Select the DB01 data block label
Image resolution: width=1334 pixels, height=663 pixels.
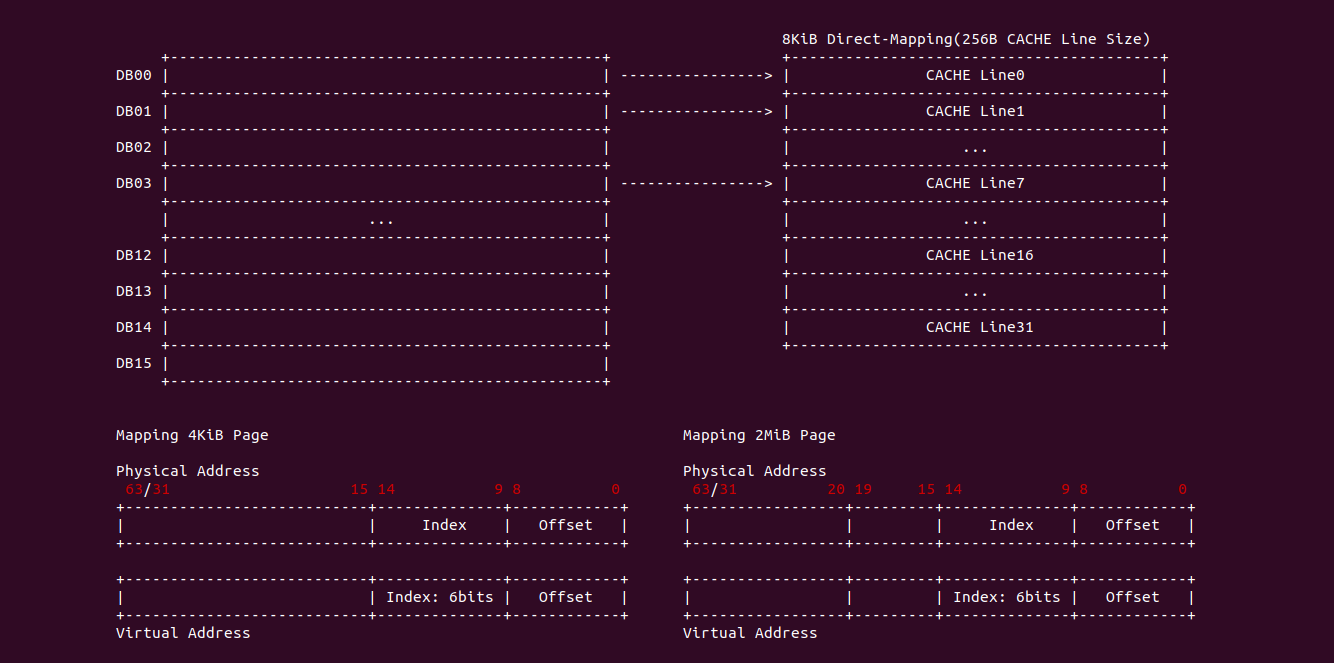click(133, 111)
